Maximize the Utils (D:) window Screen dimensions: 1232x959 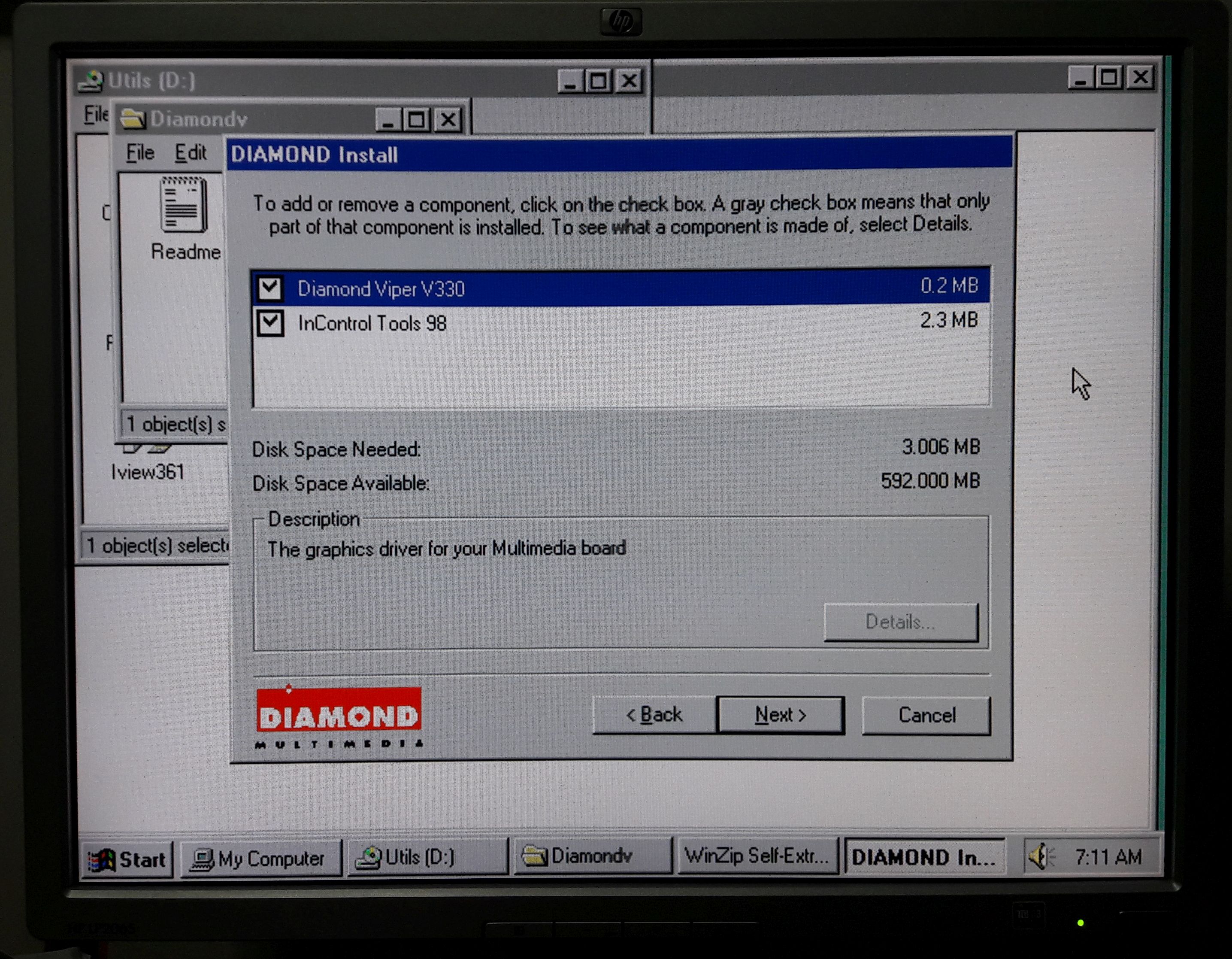[598, 81]
